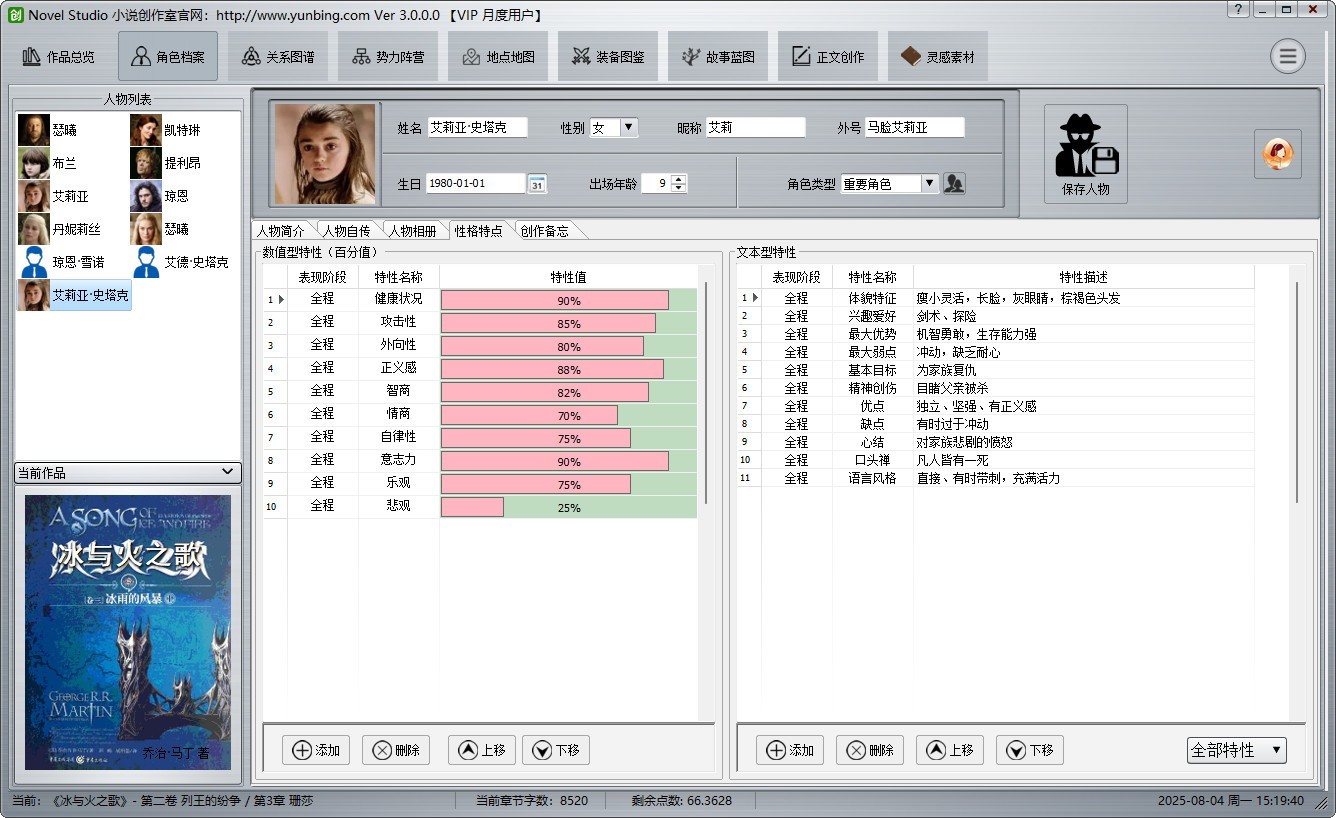Open the 势力阵营 factions module
The image size is (1336, 818).
(x=388, y=57)
